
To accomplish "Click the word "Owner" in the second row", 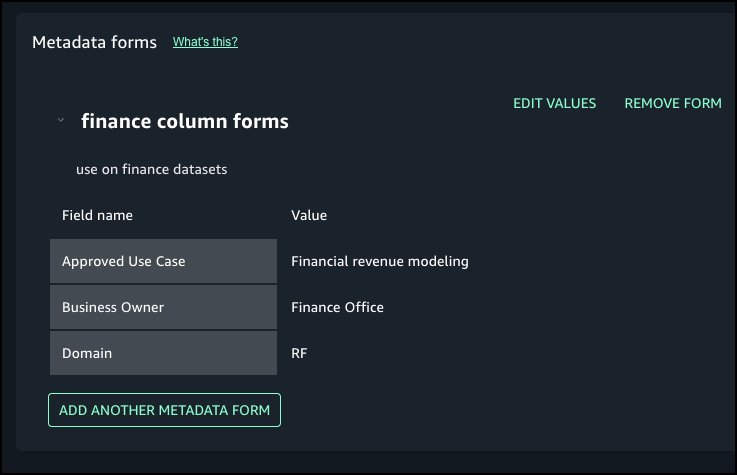I will coord(142,307).
